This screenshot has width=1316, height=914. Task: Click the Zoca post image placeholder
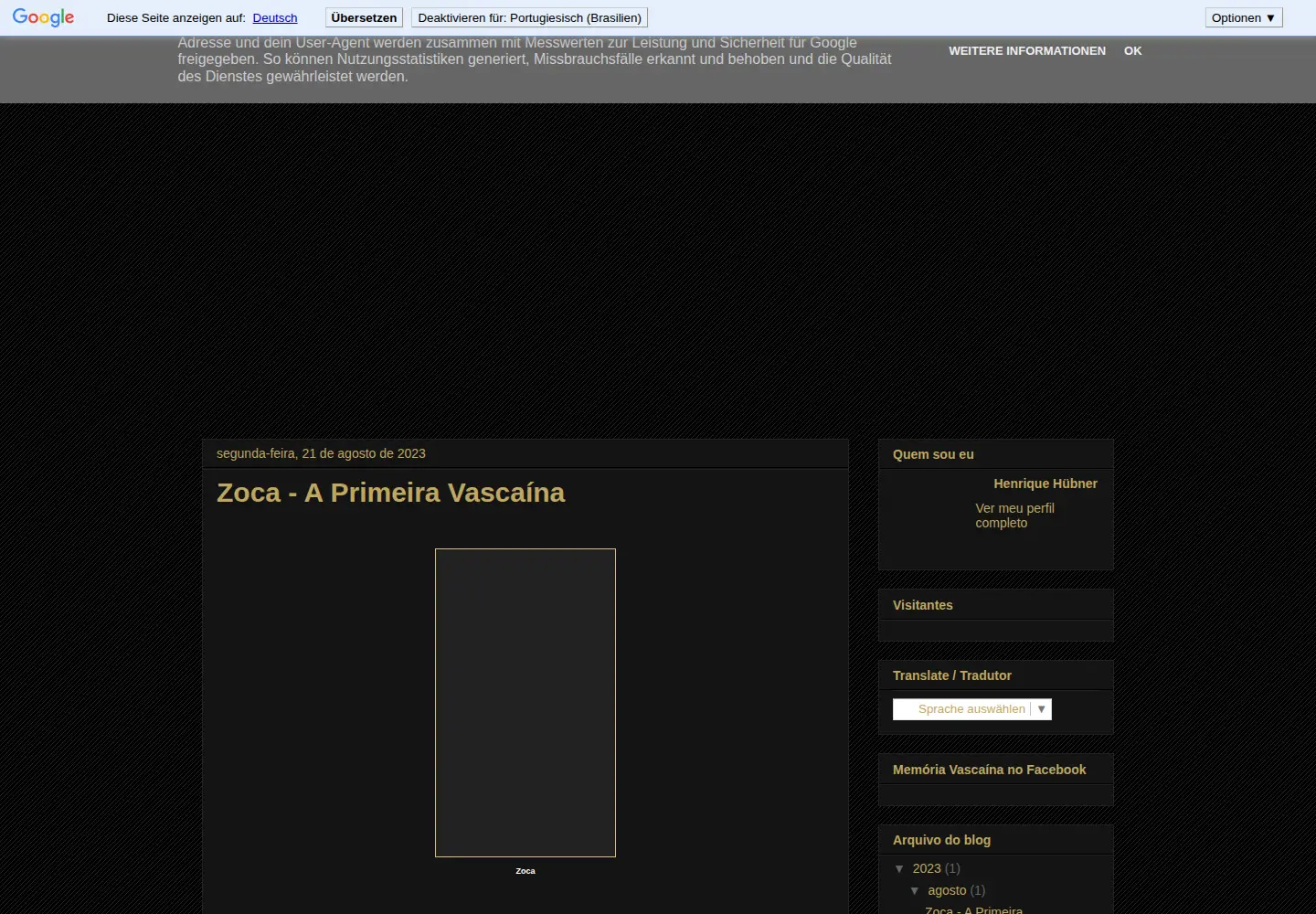point(525,703)
